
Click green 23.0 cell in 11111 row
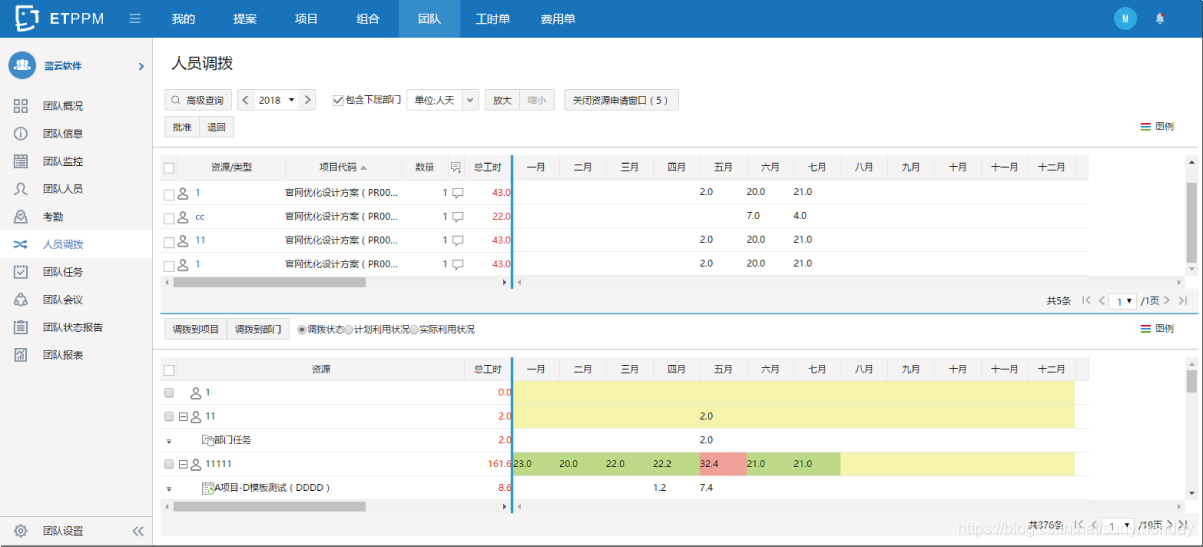pyautogui.click(x=536, y=464)
